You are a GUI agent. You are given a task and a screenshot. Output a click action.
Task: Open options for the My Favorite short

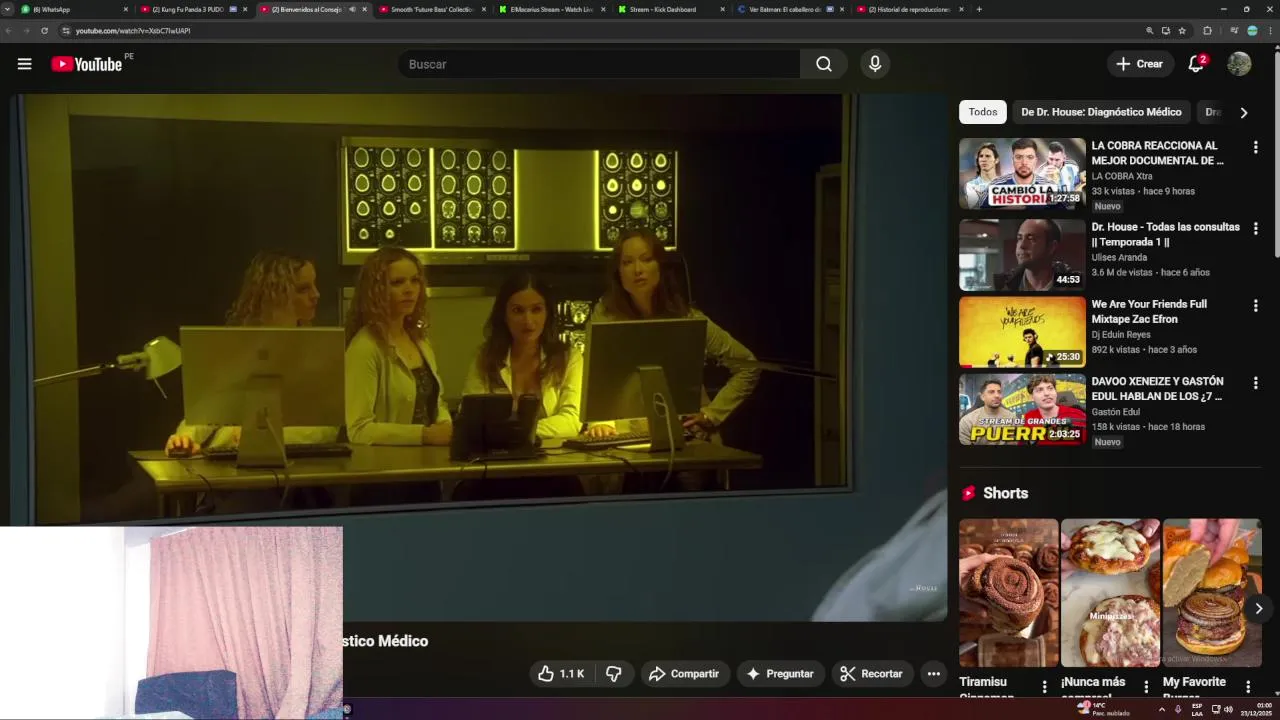[x=1248, y=687]
